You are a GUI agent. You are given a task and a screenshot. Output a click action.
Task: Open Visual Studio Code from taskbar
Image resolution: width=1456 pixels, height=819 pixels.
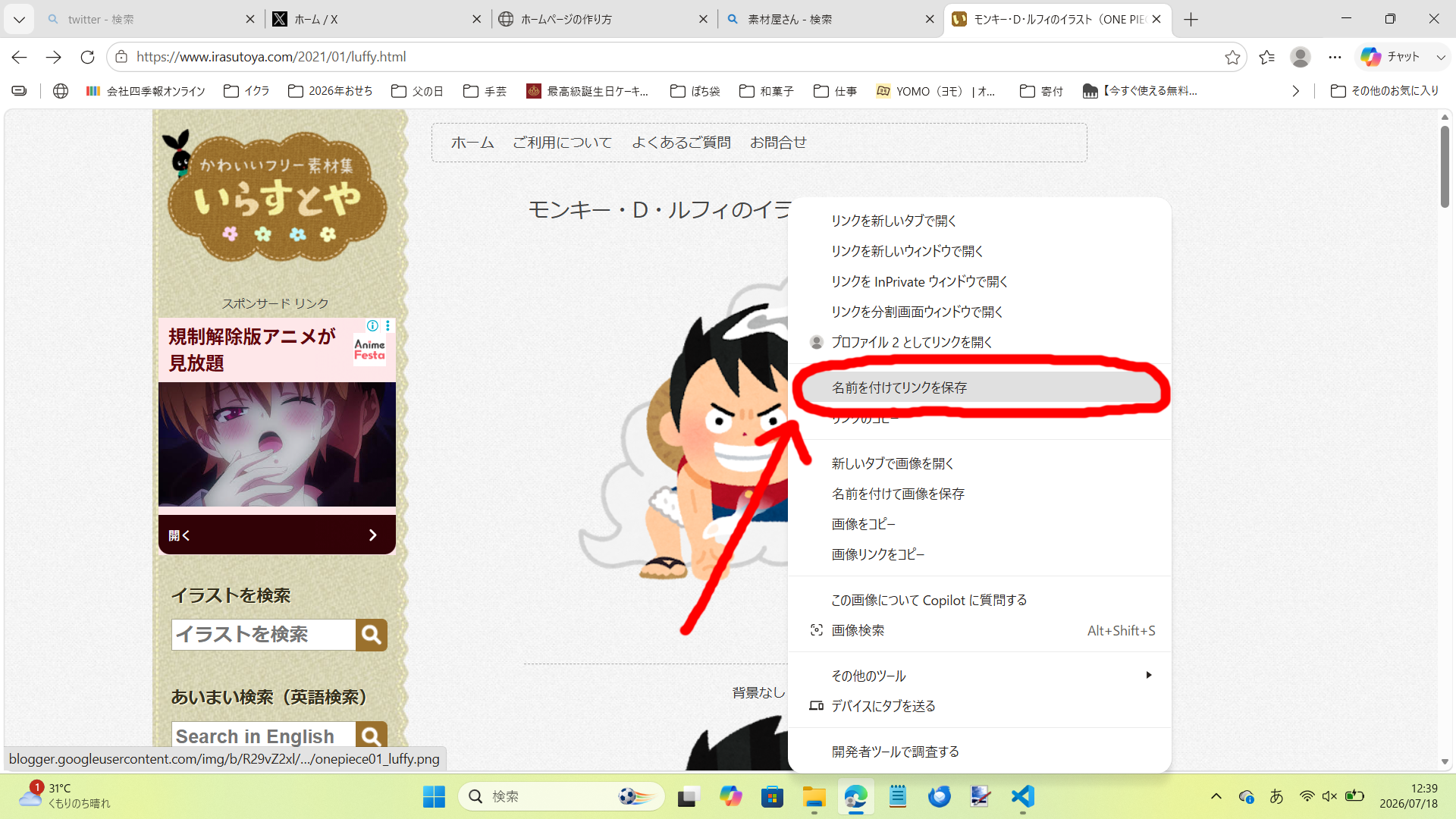1022,796
